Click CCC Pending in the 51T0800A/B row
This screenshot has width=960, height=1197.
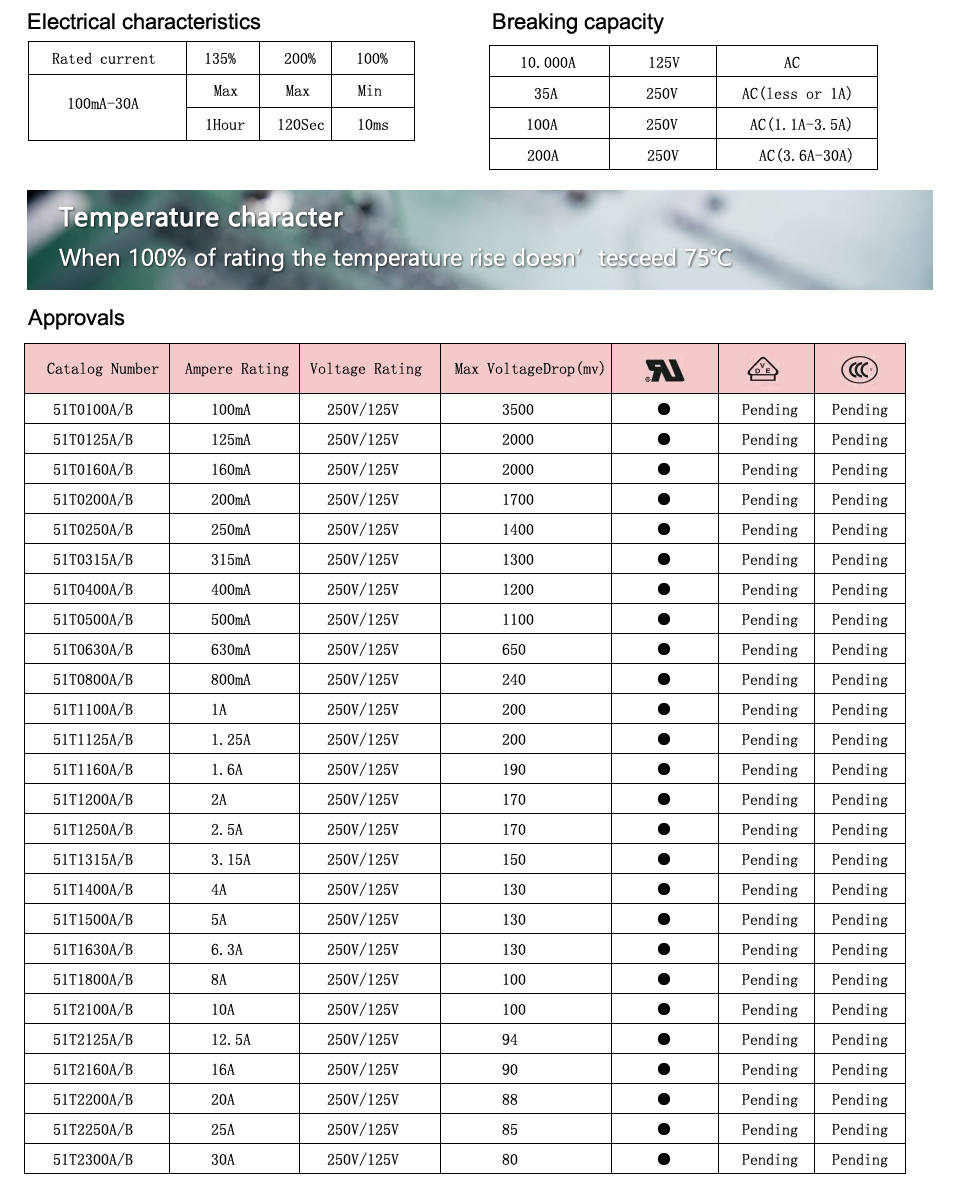click(x=859, y=679)
